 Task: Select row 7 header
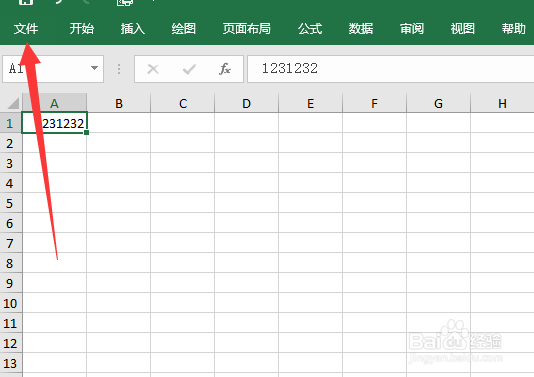pyautogui.click(x=11, y=243)
